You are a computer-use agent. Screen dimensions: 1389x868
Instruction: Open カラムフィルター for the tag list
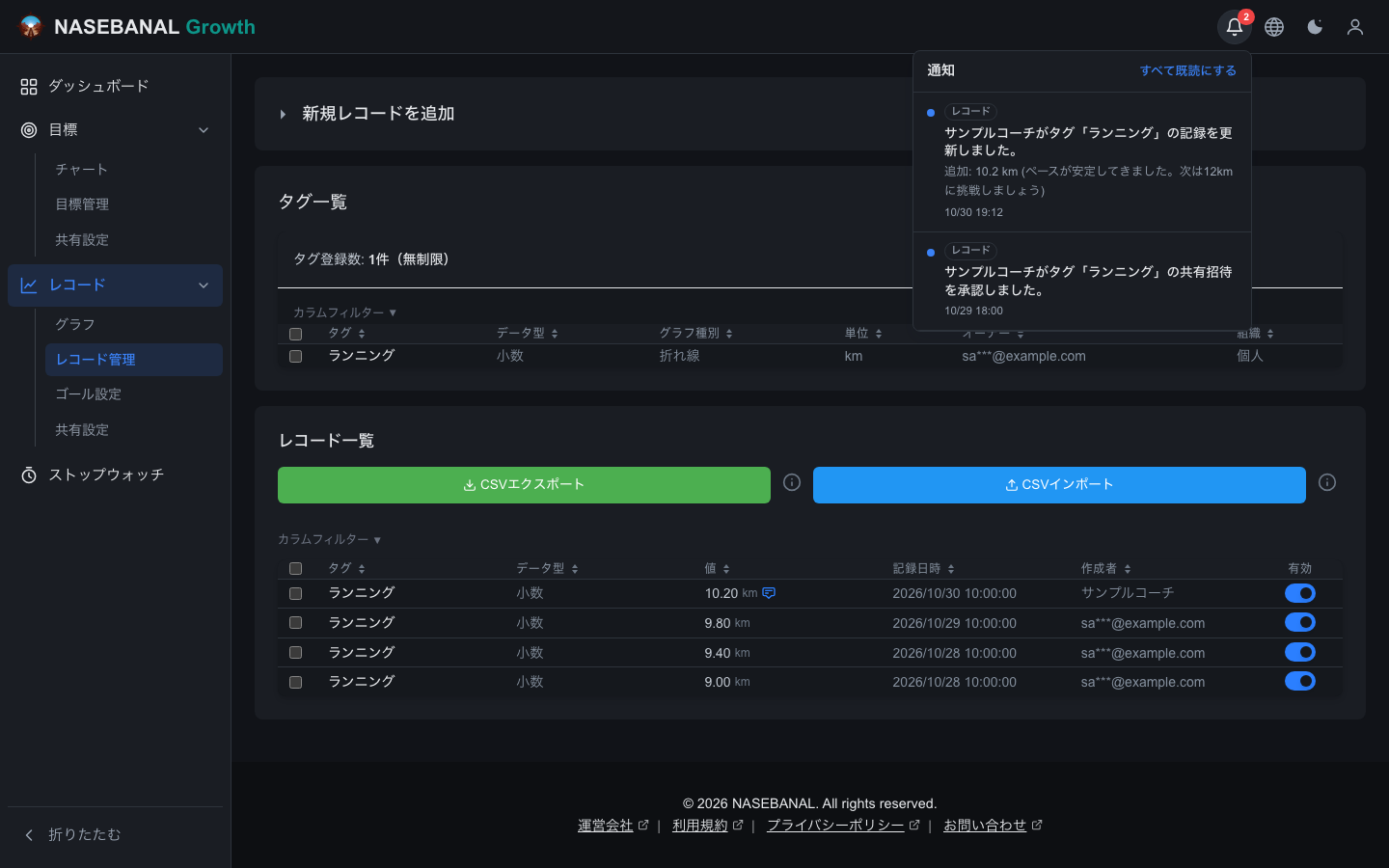344,312
